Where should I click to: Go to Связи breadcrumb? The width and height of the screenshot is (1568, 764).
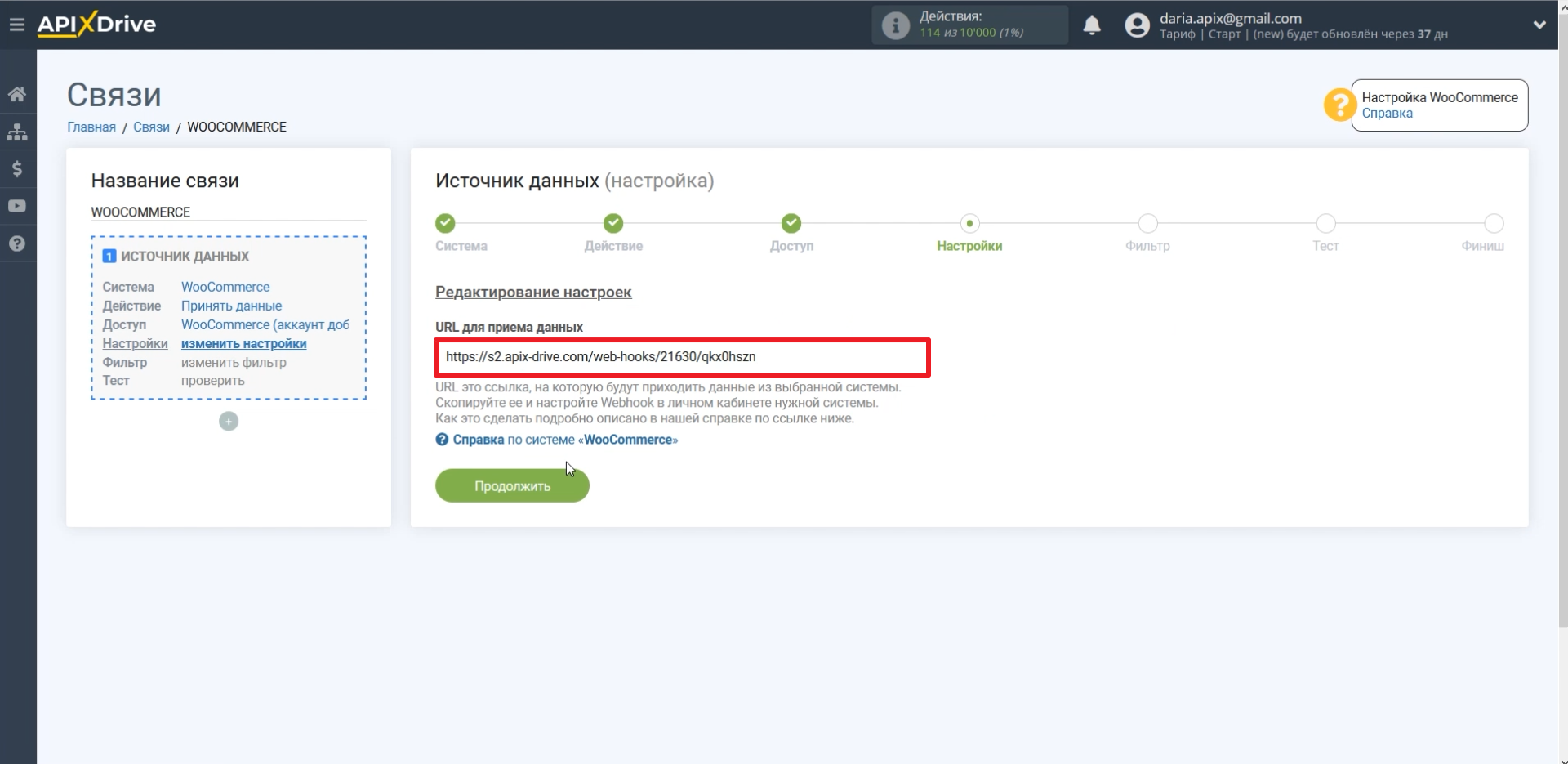[x=151, y=127]
